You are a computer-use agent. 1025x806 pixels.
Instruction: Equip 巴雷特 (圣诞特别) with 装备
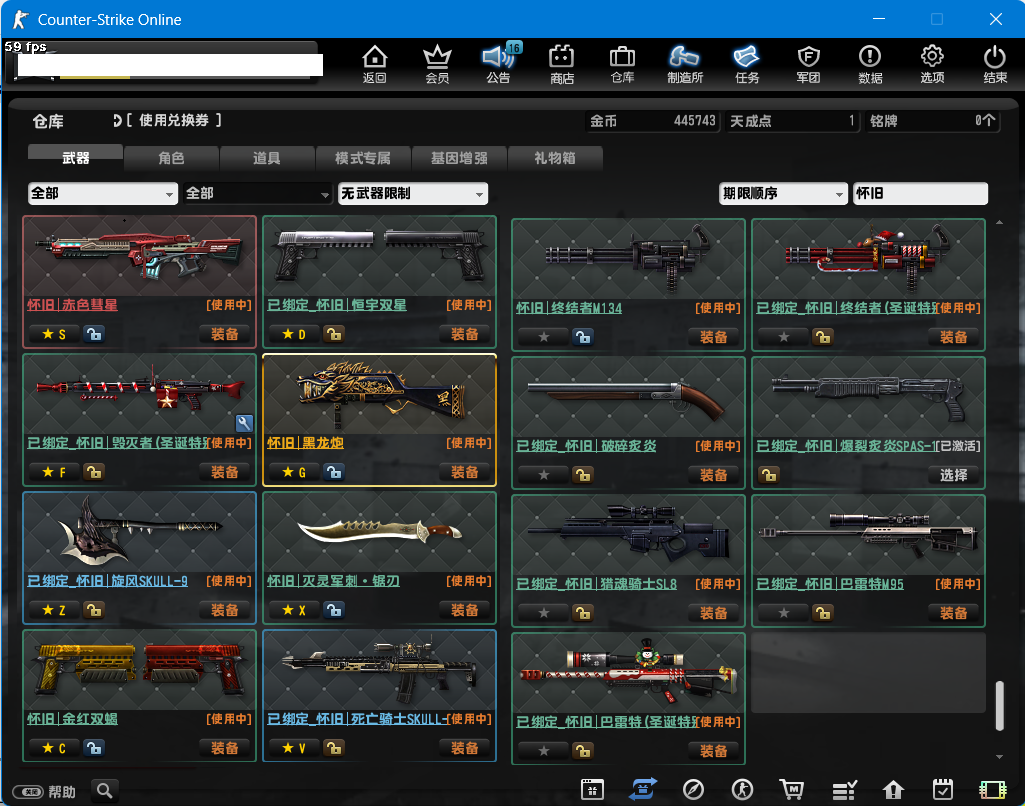pos(713,751)
